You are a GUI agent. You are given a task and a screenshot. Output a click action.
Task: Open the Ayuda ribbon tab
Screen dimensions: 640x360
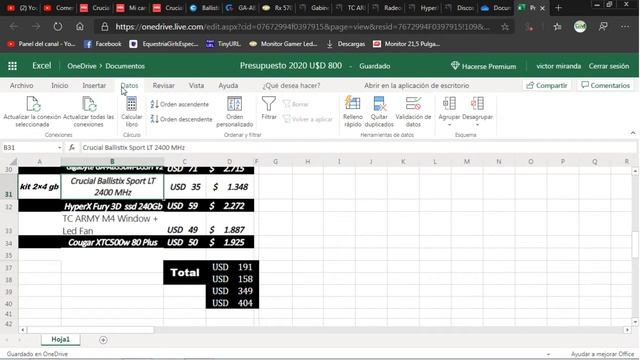coord(228,85)
